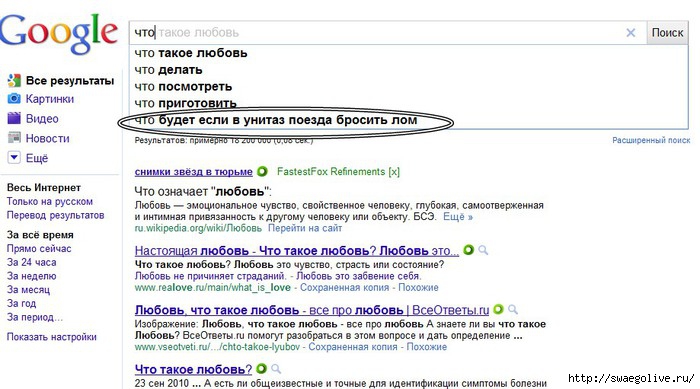Filter results За месяц
700x389 pixels.
coord(28,290)
